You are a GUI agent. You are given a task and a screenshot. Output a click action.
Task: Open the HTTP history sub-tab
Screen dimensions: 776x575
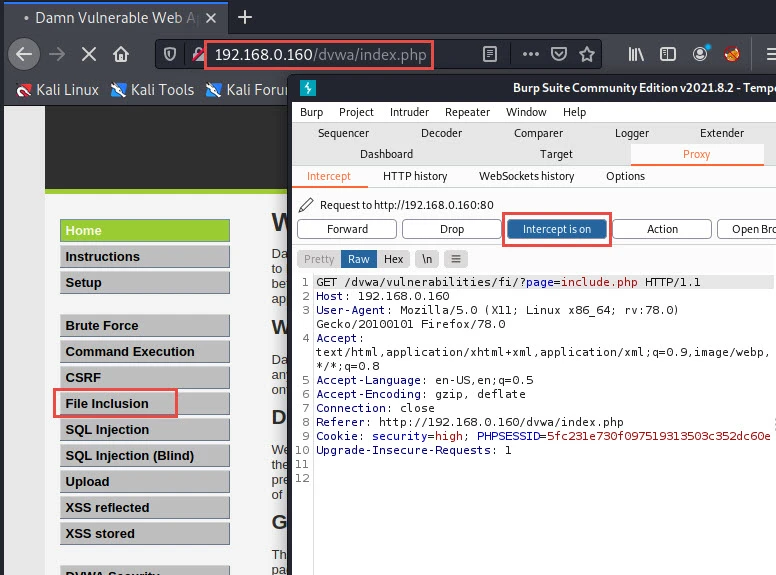[x=415, y=176]
